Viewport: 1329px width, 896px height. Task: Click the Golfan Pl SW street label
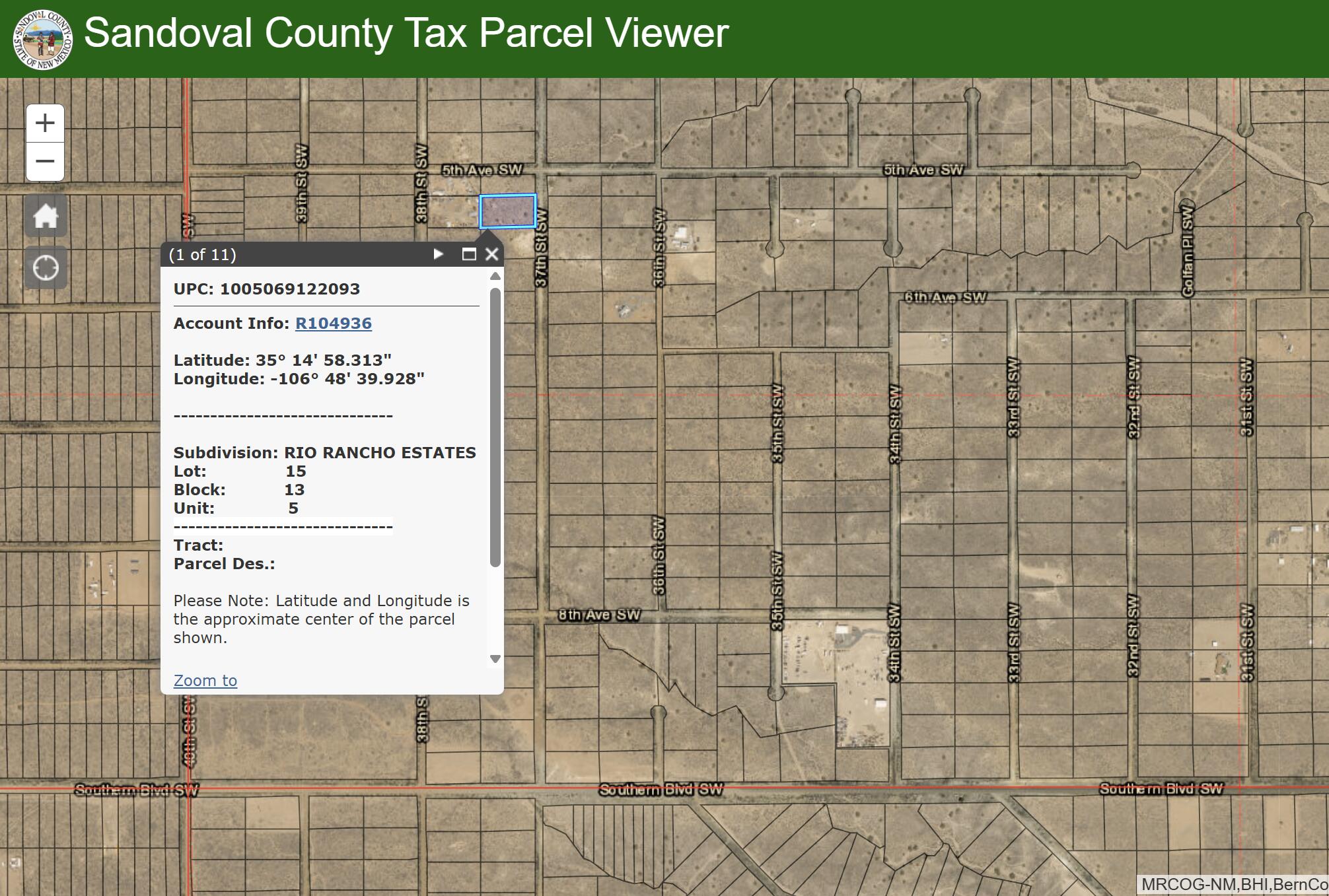(1187, 251)
